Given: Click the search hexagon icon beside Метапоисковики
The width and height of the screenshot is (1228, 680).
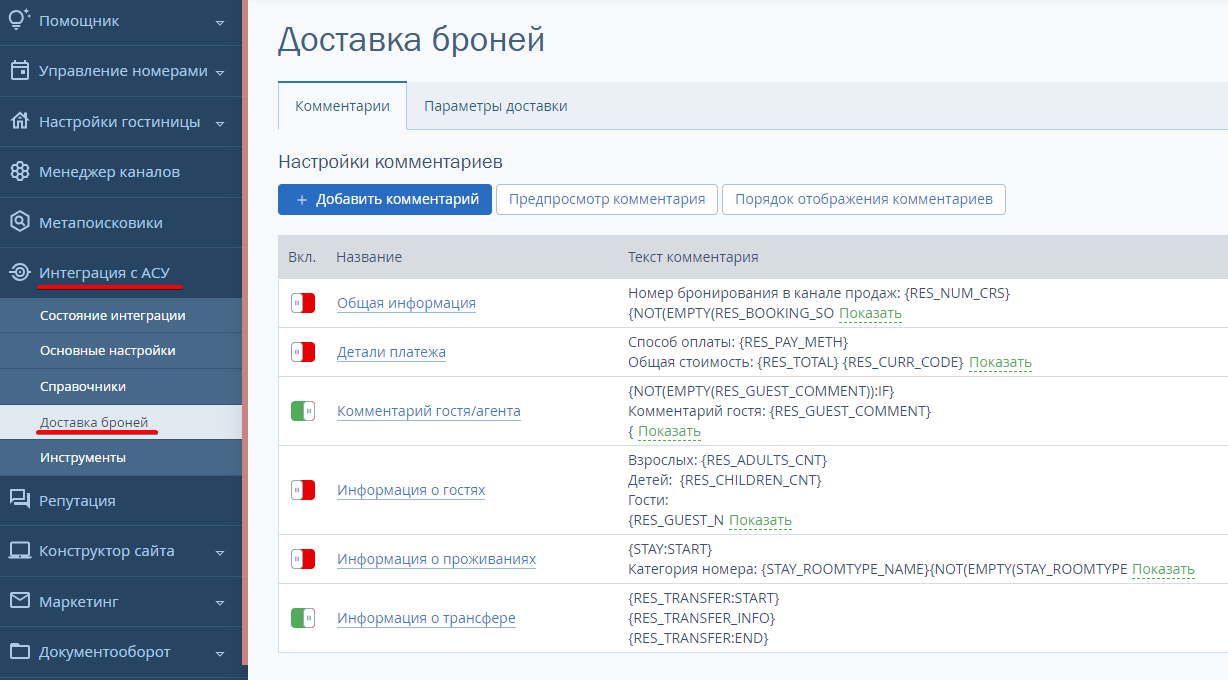Looking at the screenshot, I should pyautogui.click(x=19, y=222).
